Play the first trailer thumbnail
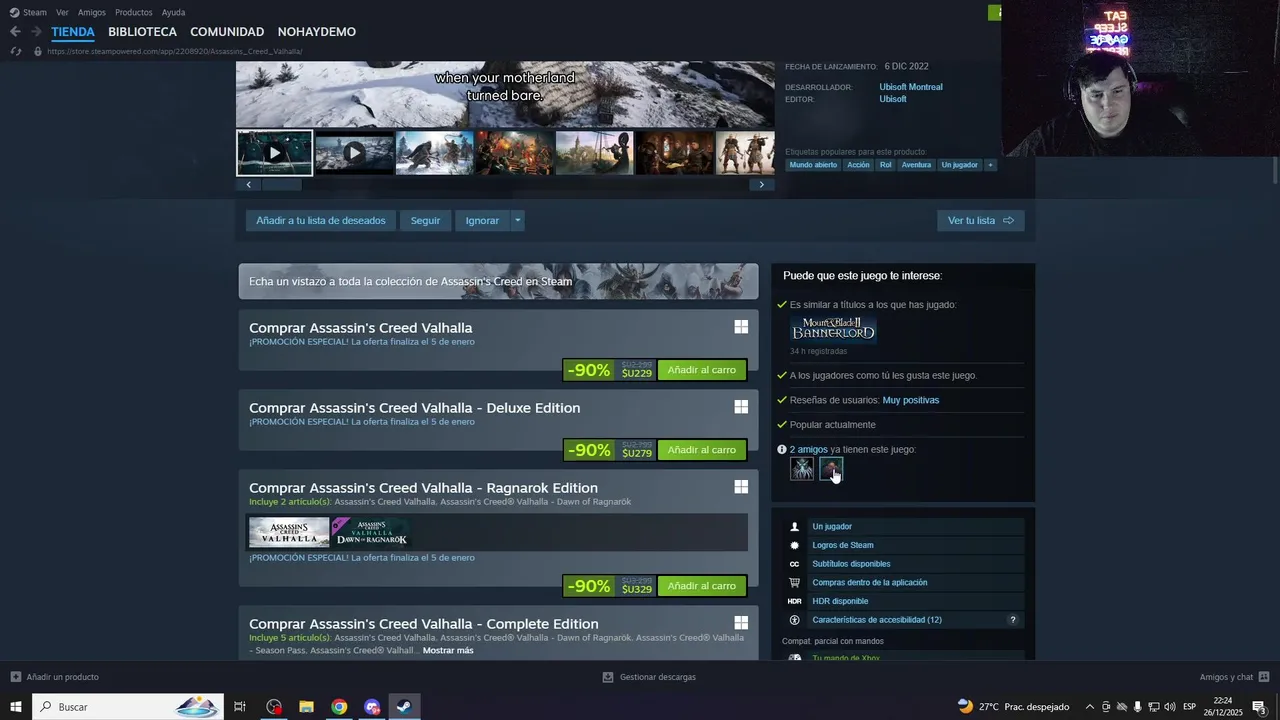 (274, 153)
